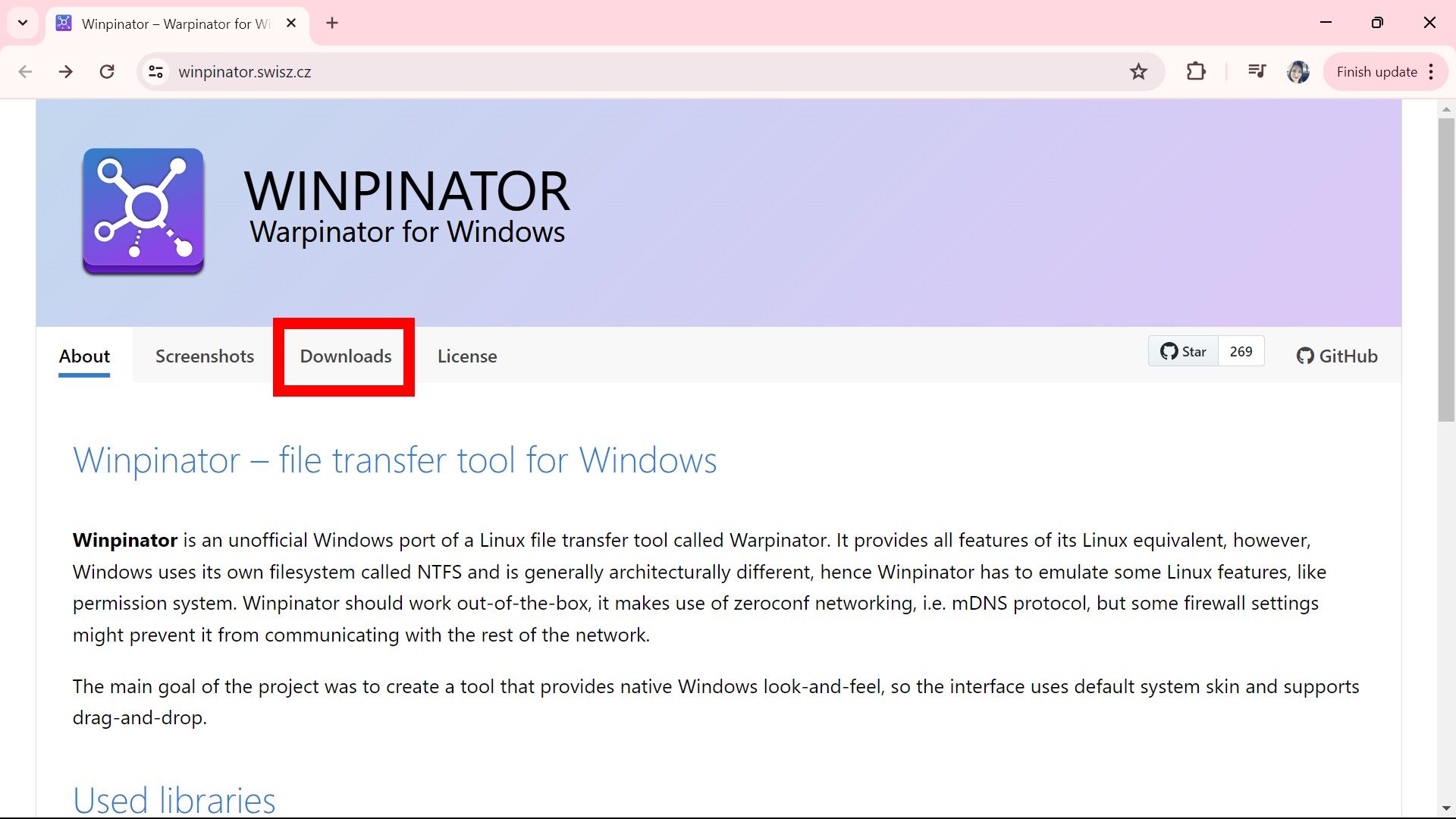This screenshot has width=1456, height=819.
Task: Navigate to the Downloads tab
Action: point(344,356)
